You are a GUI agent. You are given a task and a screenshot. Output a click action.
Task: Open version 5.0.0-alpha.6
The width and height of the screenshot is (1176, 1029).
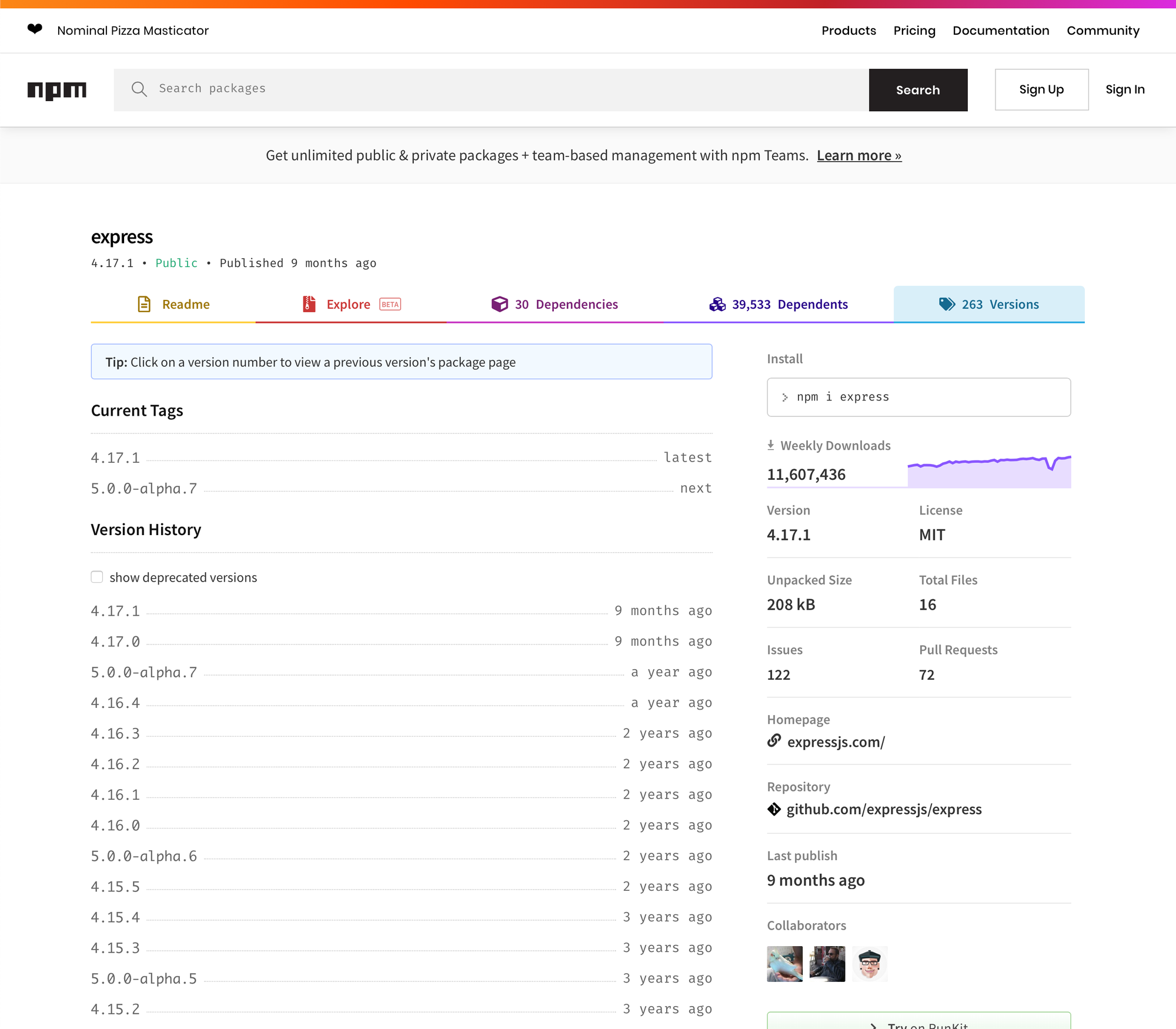pyautogui.click(x=144, y=856)
